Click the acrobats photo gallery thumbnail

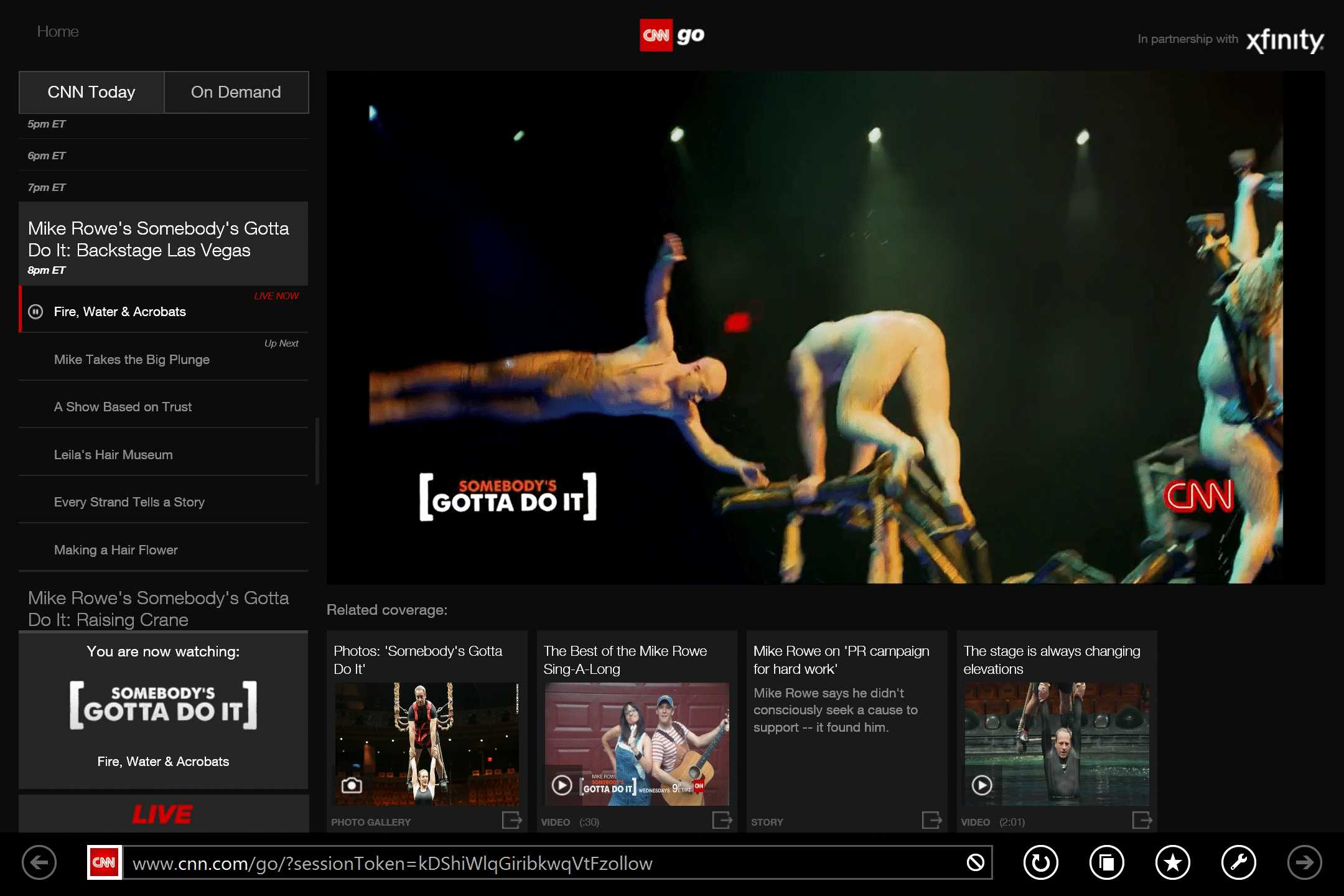tap(427, 744)
